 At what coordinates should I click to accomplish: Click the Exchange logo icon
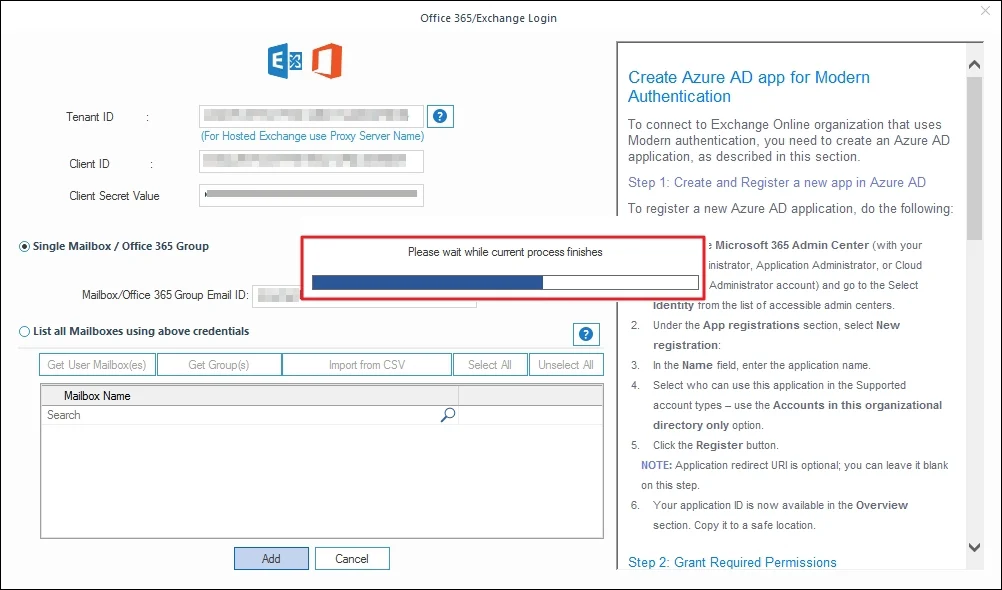click(x=285, y=61)
